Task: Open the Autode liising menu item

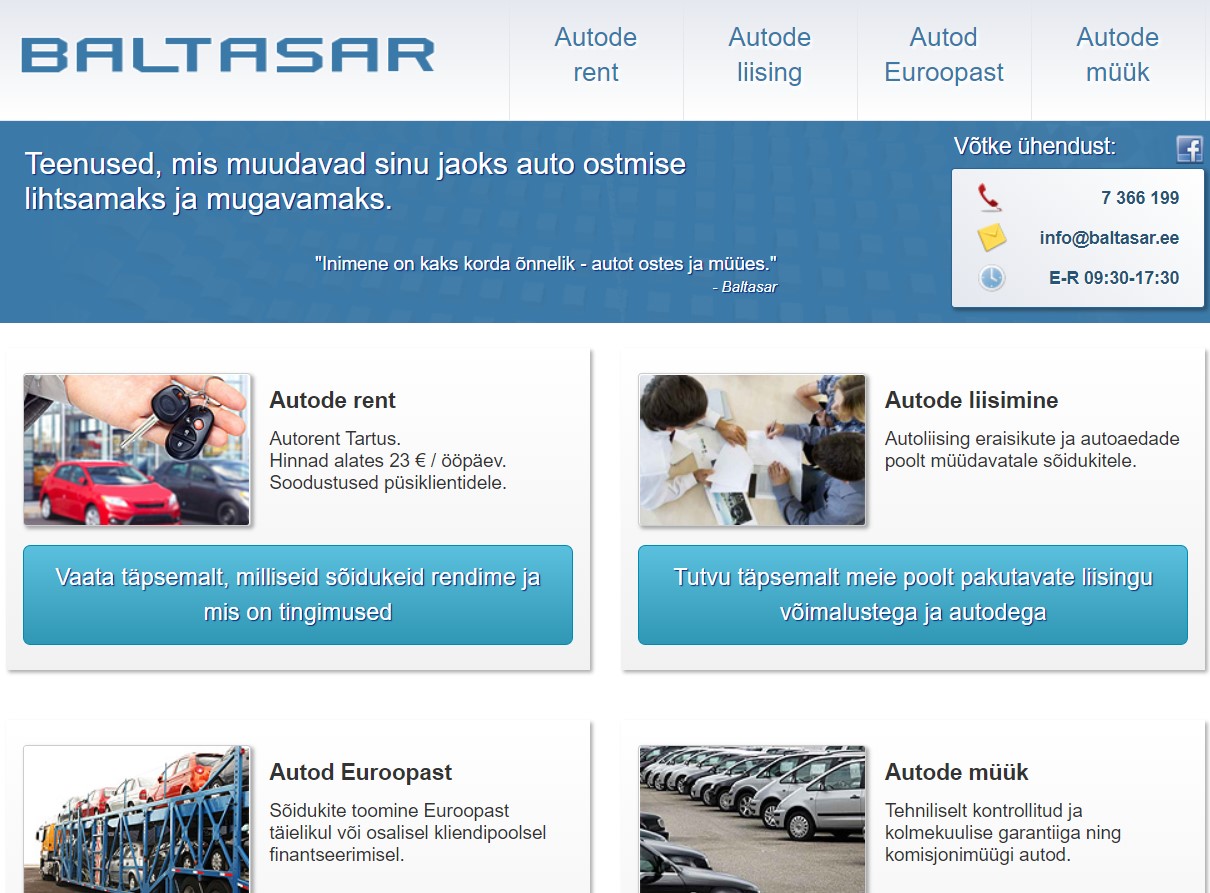Action: click(x=770, y=55)
